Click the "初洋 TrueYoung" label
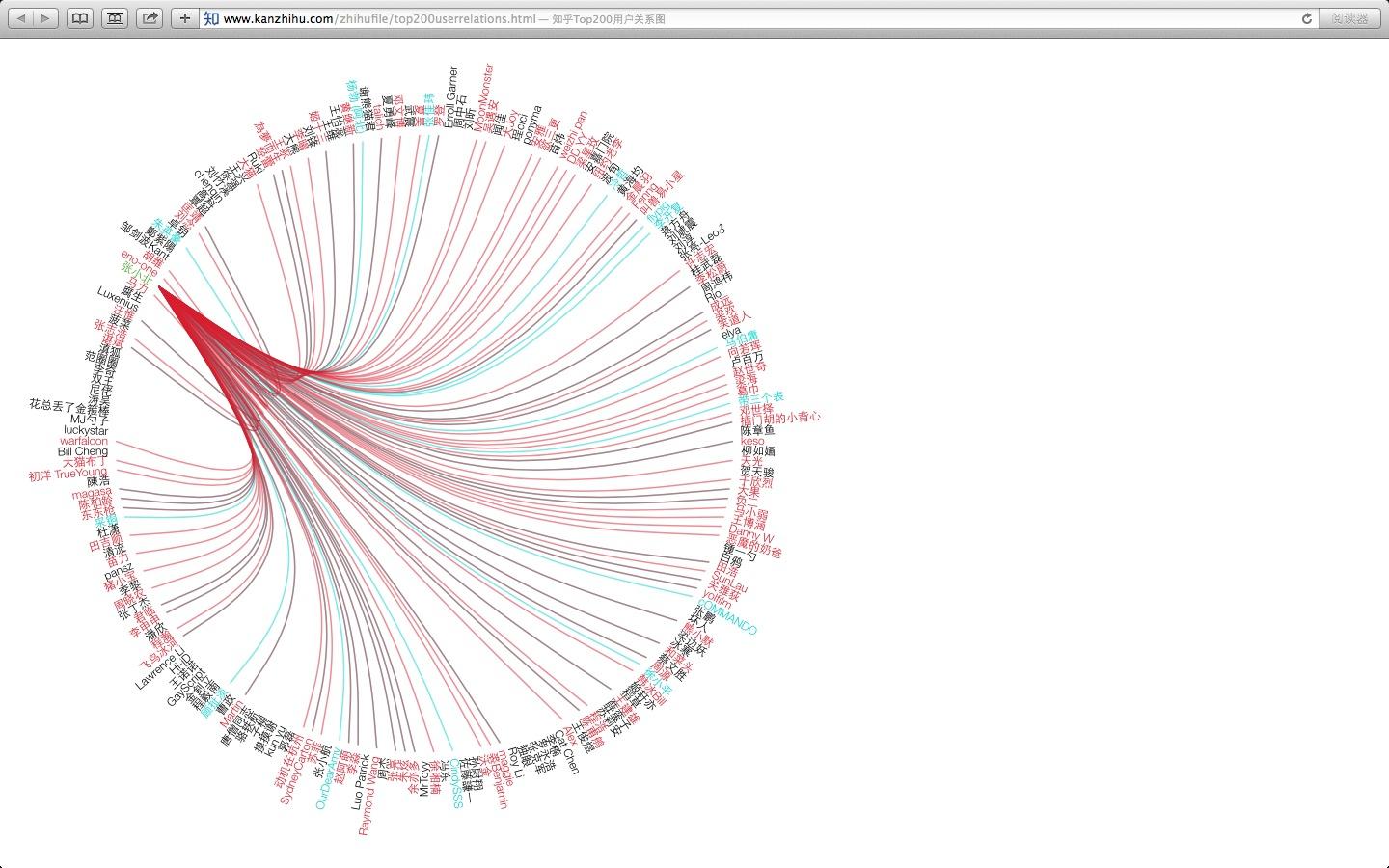This screenshot has height=868, width=1389. pyautogui.click(x=68, y=474)
